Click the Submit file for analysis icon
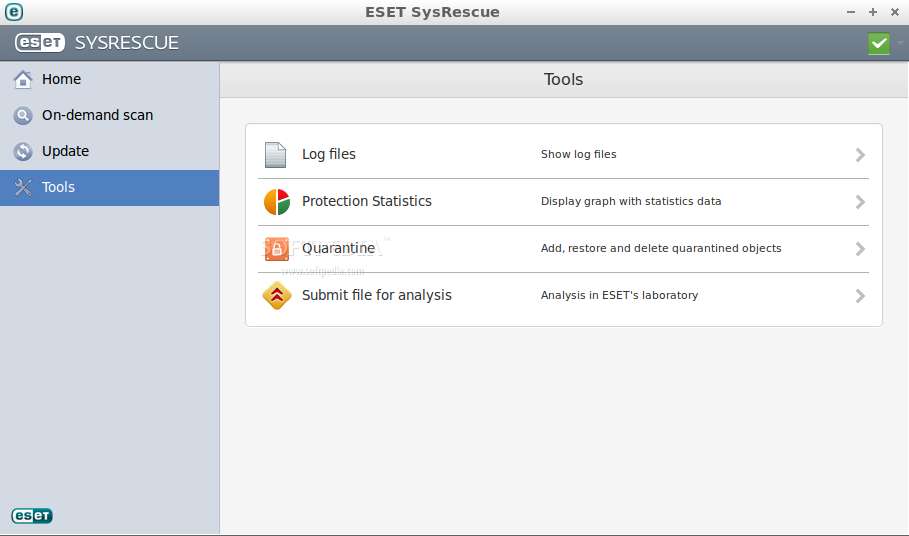 [277, 296]
